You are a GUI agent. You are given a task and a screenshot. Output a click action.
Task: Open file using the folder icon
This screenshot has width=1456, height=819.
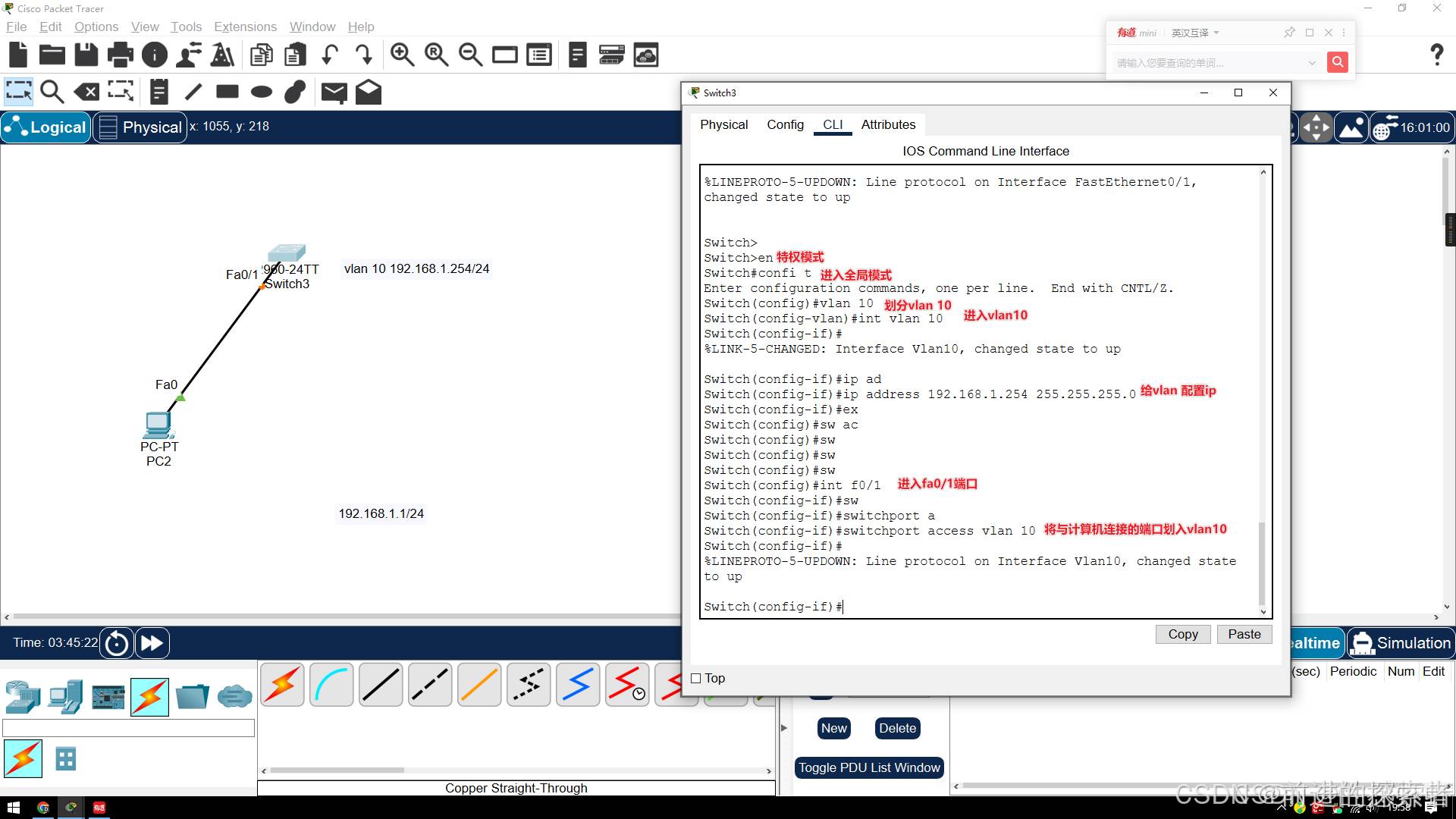click(x=52, y=55)
